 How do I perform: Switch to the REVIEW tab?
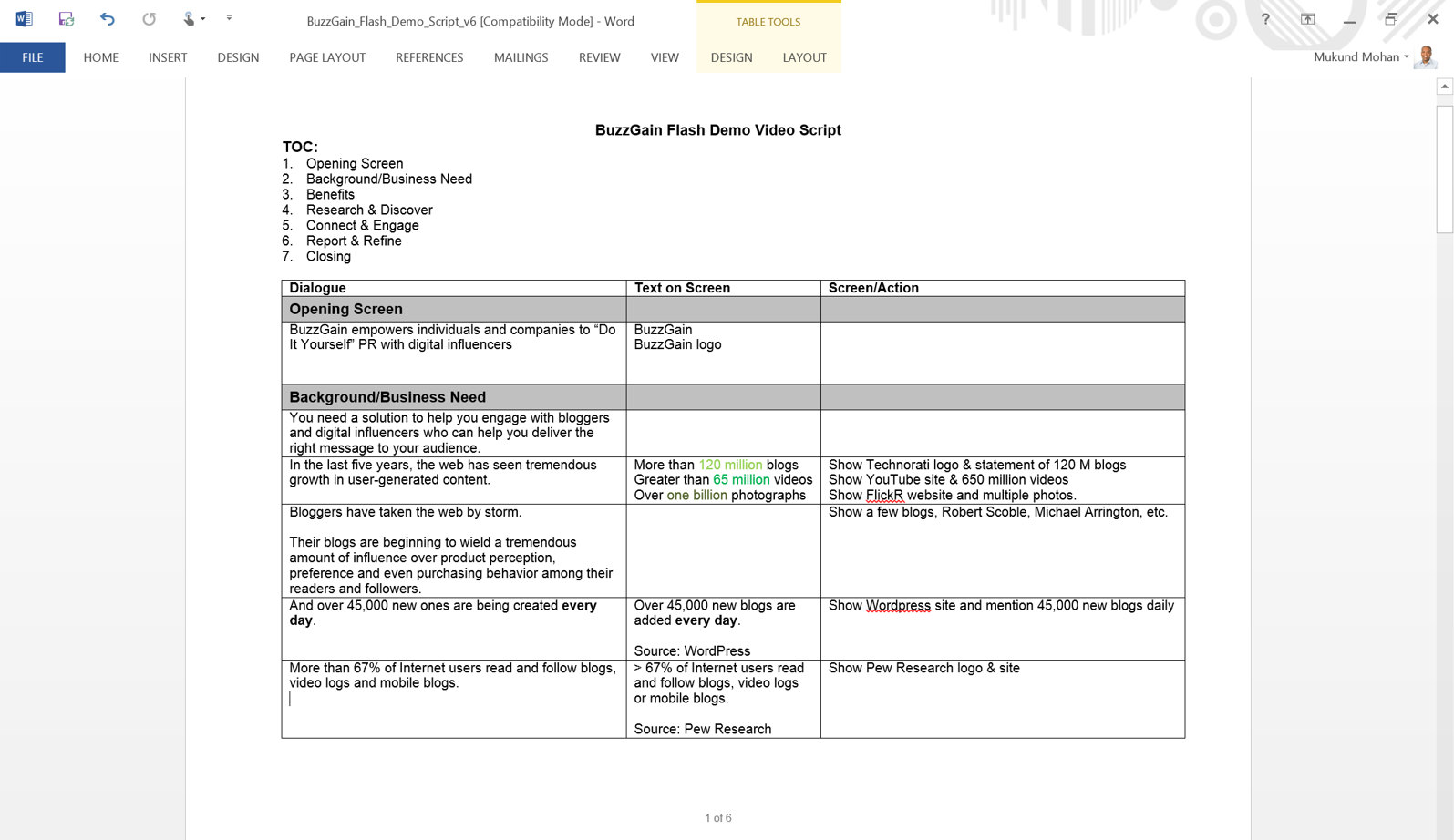599,57
